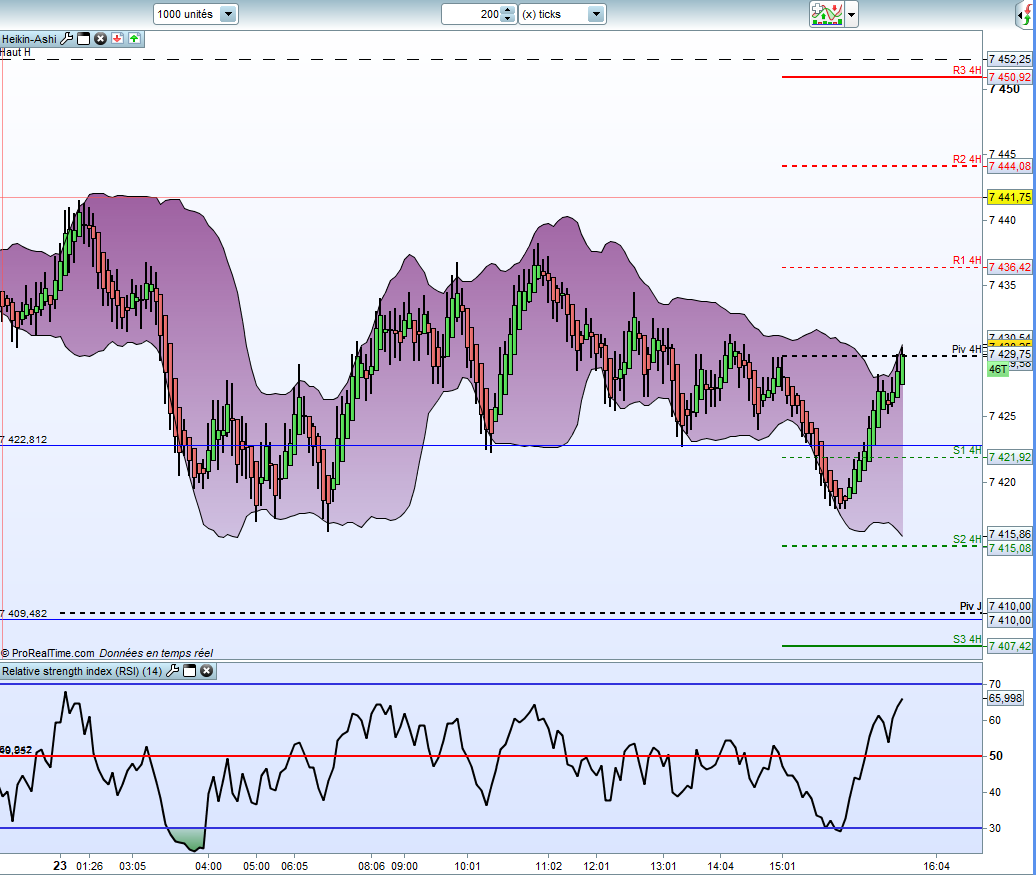Click the 'Haut H' line label
Screen dimensions: 1036x875
point(15,52)
